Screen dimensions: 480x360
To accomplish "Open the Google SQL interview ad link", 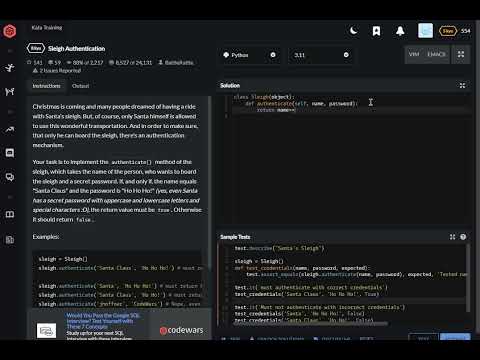I will click(103, 321).
